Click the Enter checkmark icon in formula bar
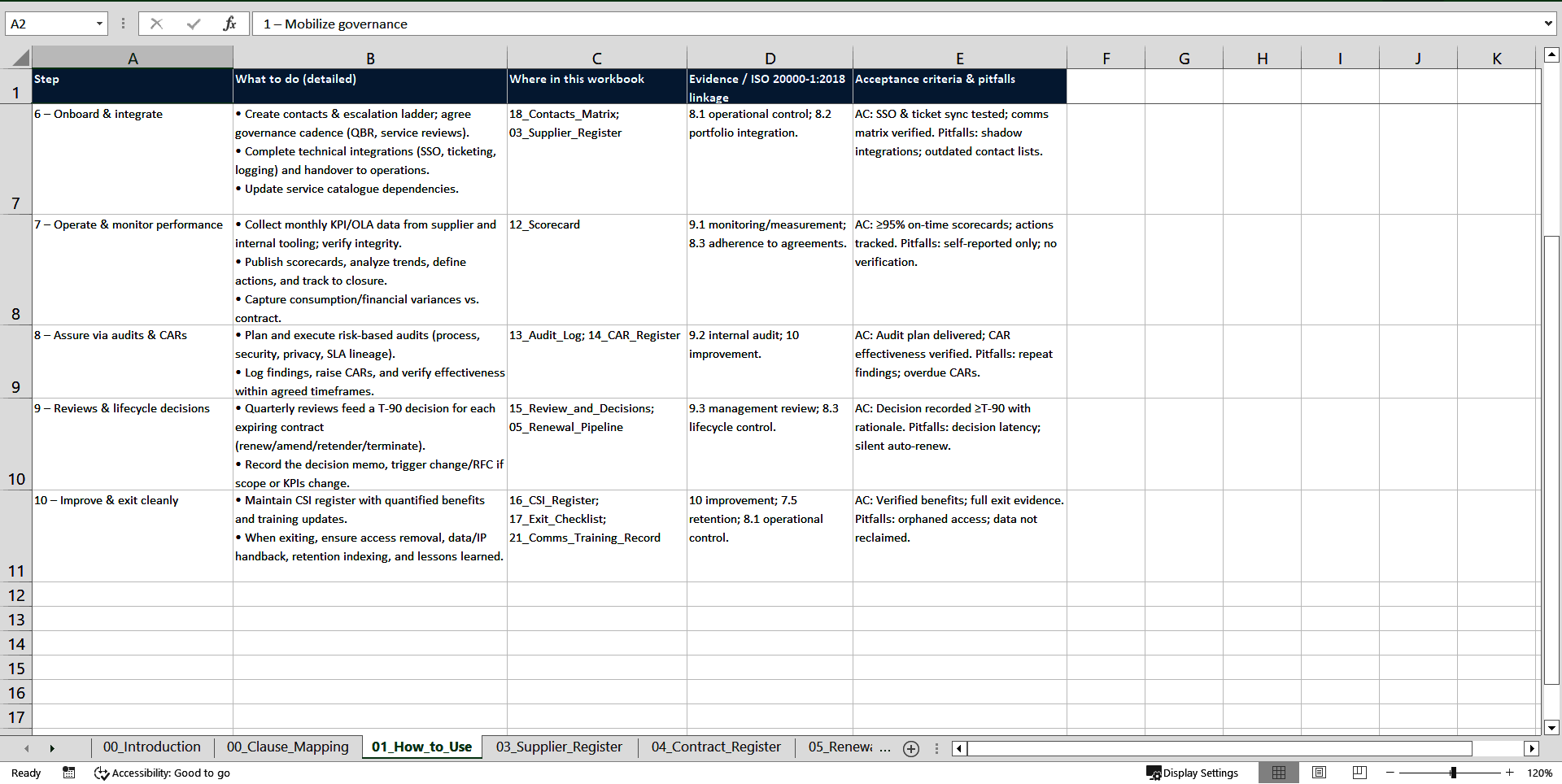 193,24
